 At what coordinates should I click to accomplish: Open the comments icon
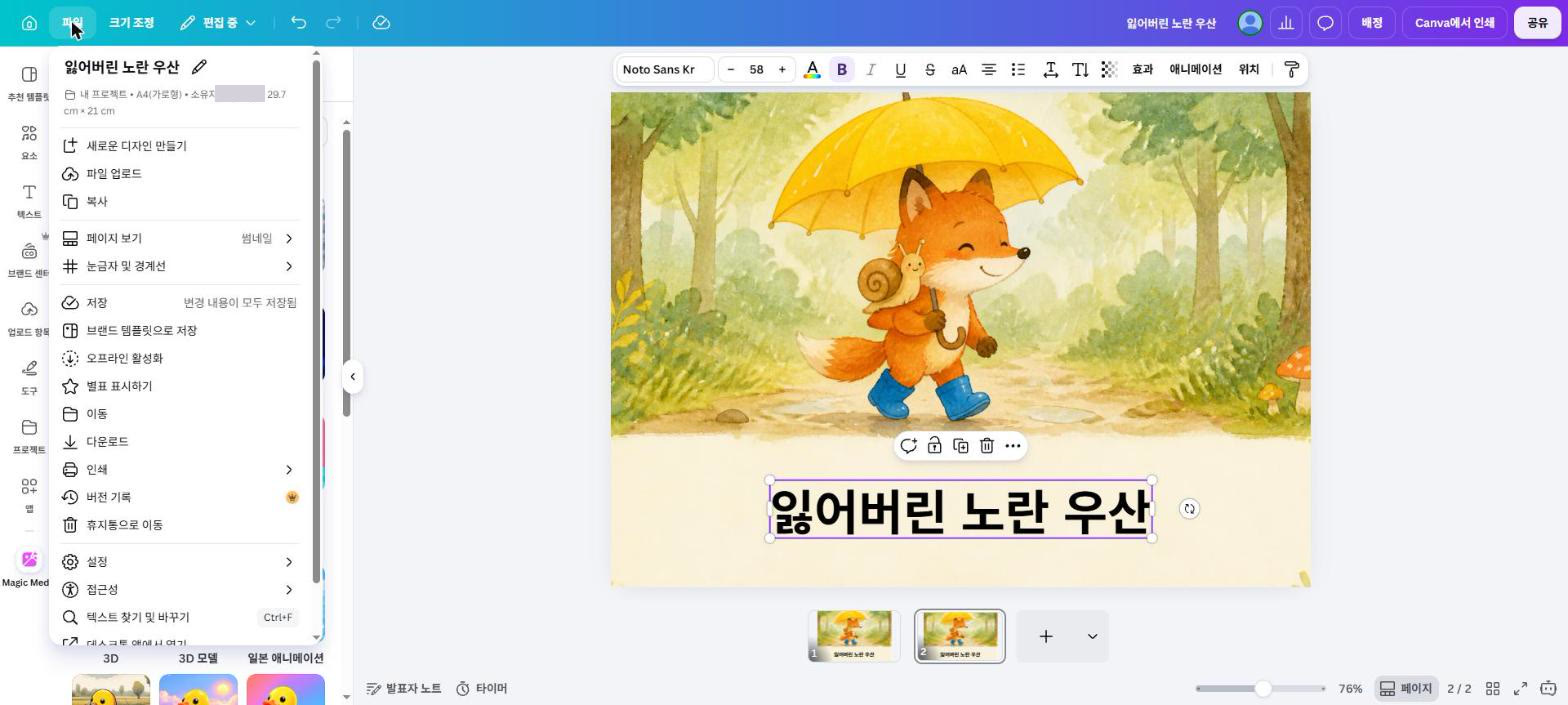[1325, 22]
